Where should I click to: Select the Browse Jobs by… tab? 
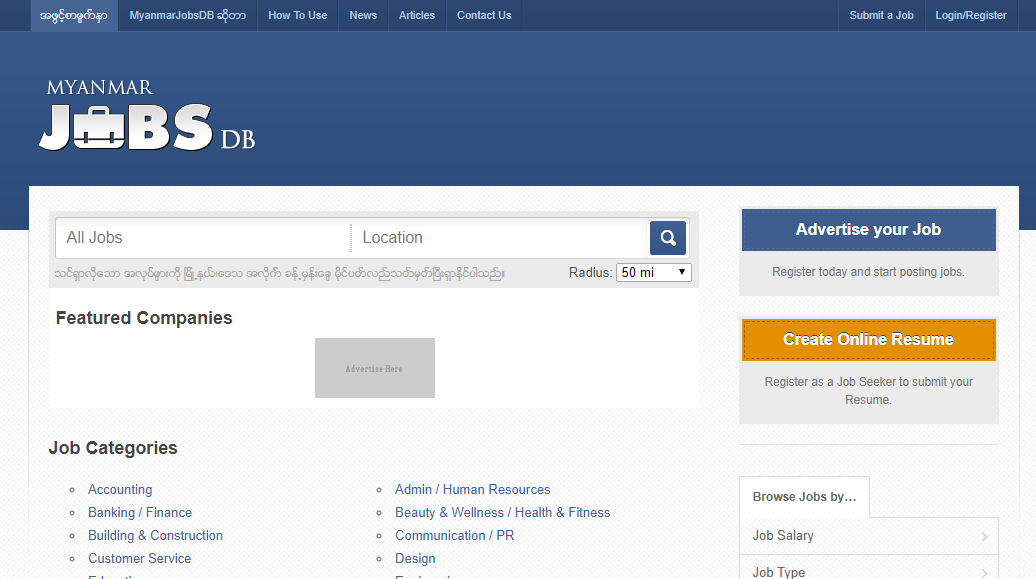pyautogui.click(x=804, y=497)
